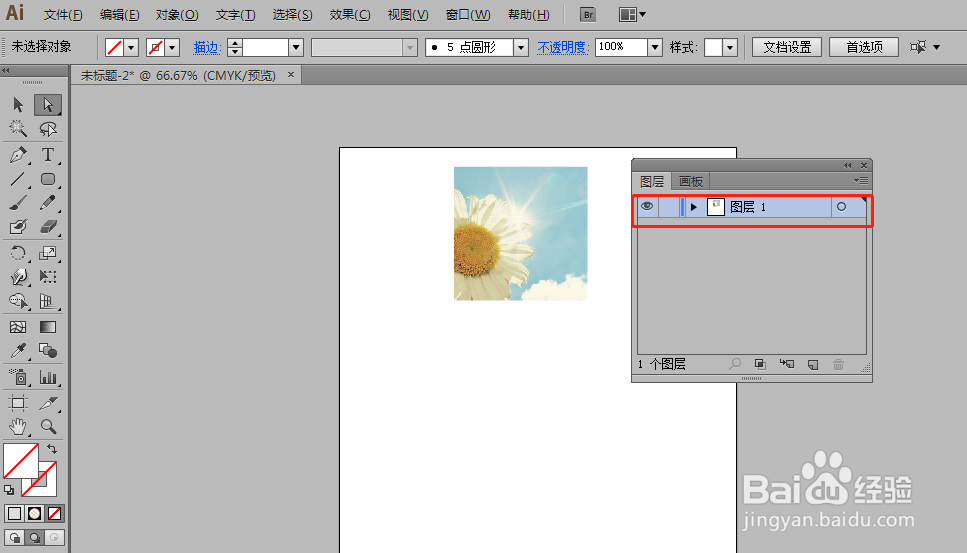967x553 pixels.
Task: Select the Slice tool
Action: tap(47, 403)
